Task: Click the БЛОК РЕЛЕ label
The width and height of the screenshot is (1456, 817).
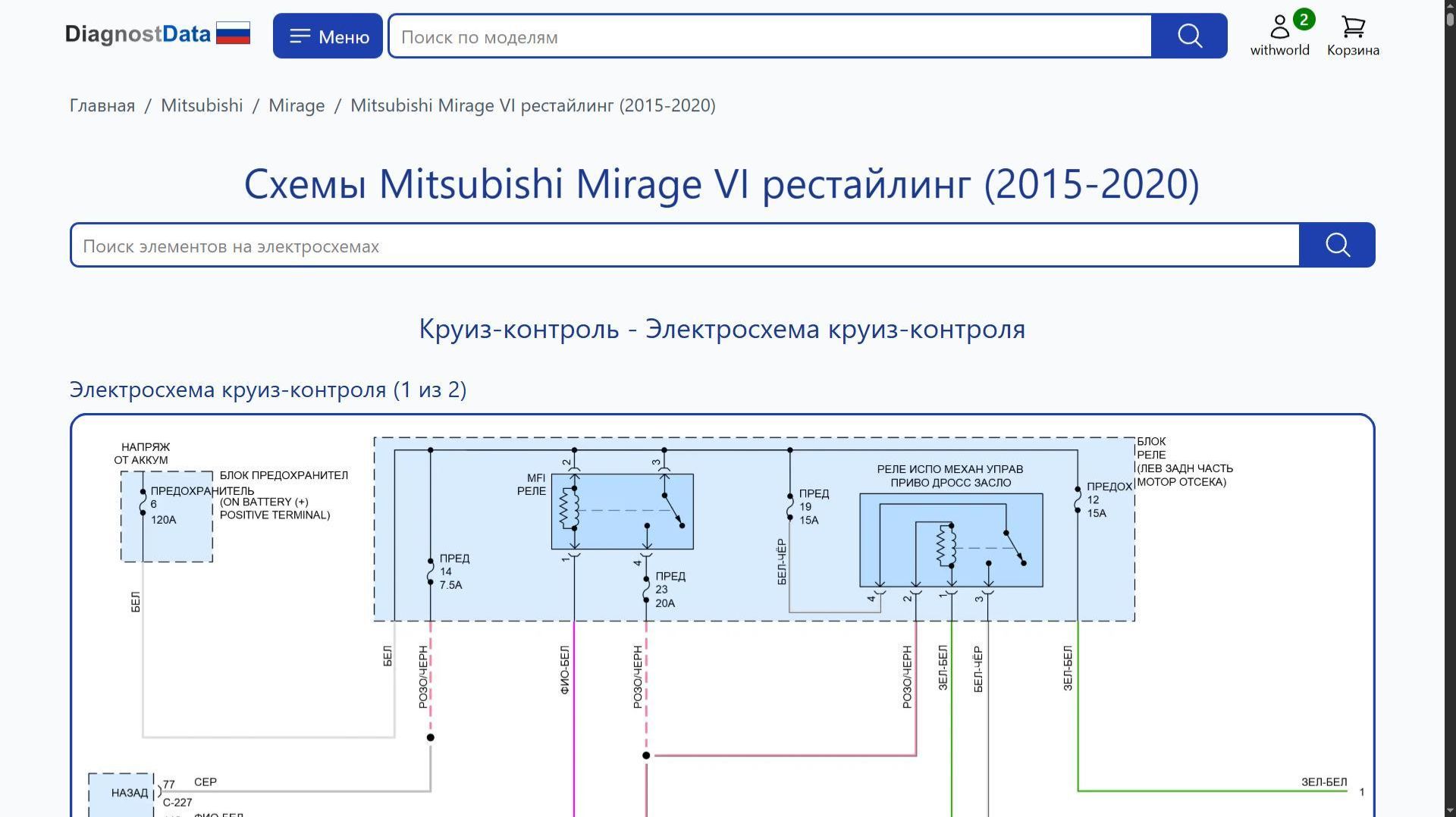Action: coord(1185,461)
